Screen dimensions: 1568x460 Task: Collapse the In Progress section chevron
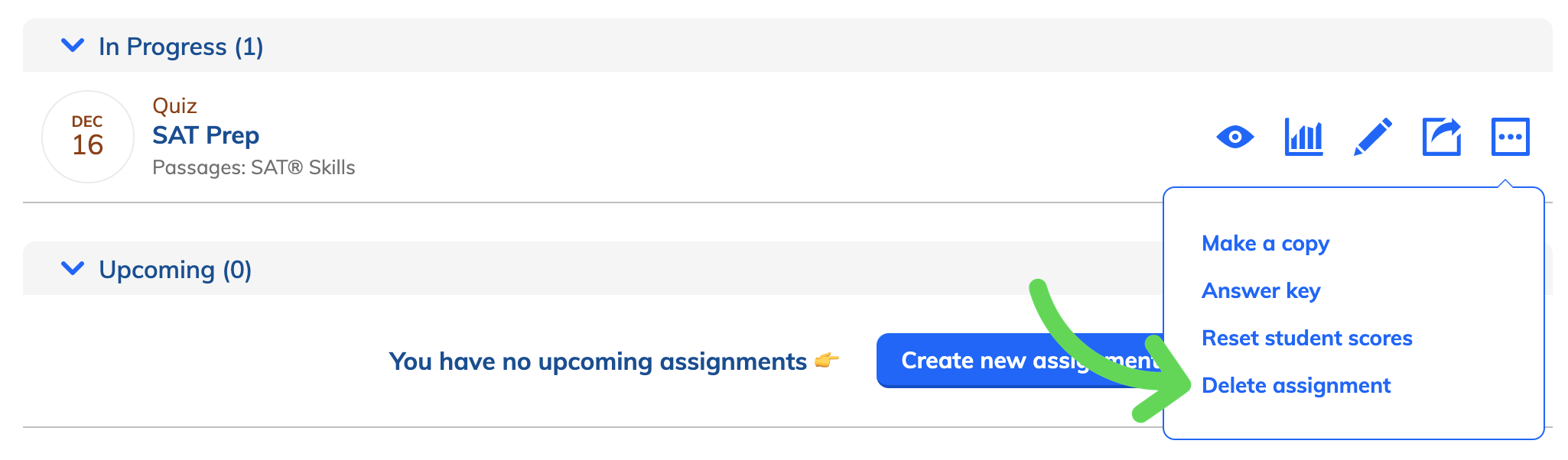click(x=73, y=46)
